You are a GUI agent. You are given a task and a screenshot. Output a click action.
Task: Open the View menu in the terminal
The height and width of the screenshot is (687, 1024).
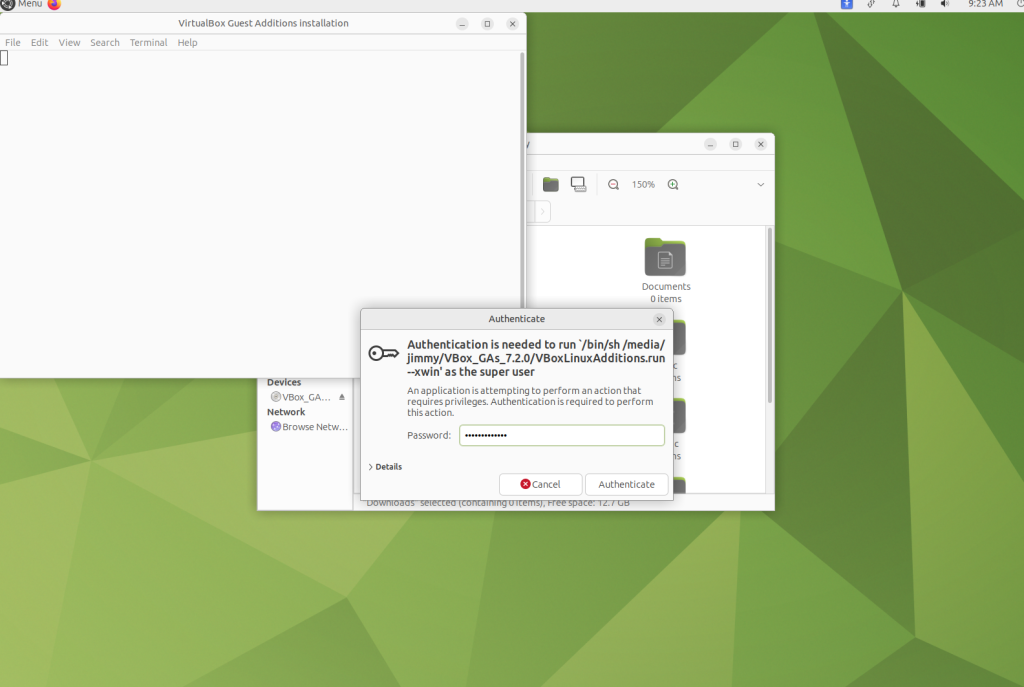click(69, 42)
